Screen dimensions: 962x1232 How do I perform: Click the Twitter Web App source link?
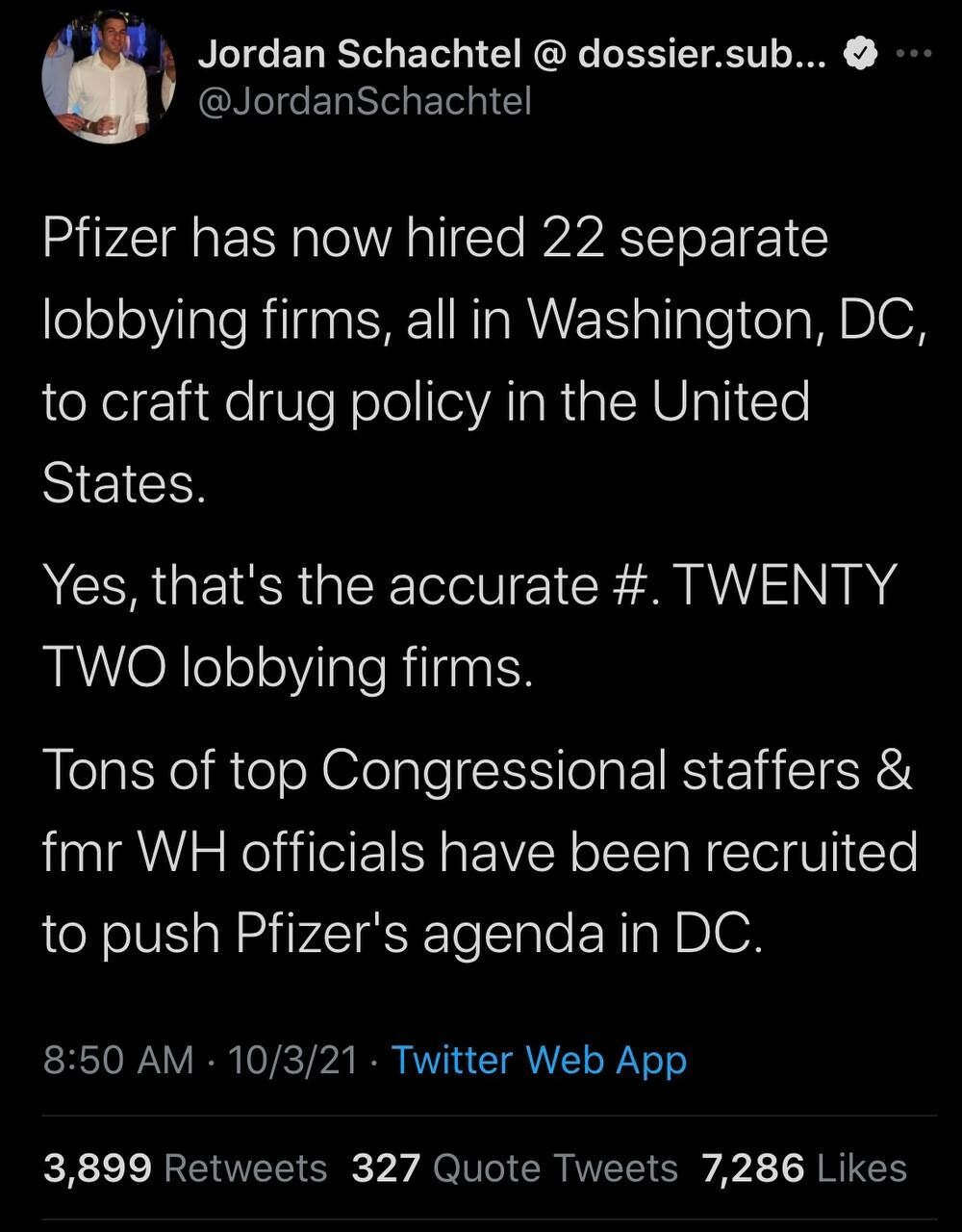click(540, 1061)
